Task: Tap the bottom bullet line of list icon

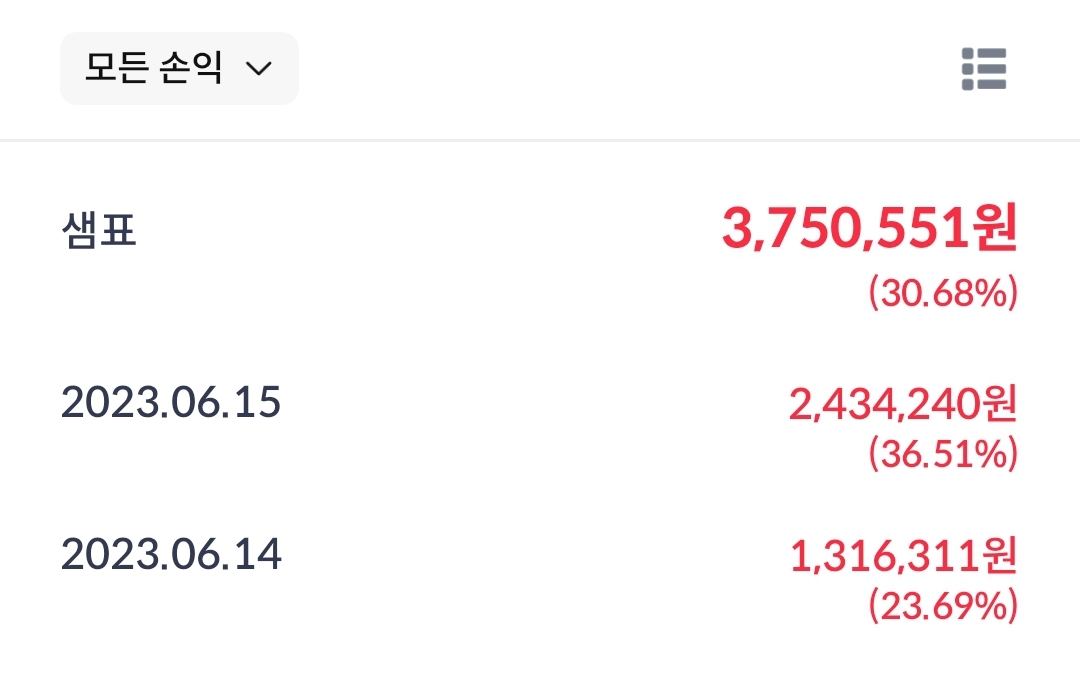Action: click(984, 84)
